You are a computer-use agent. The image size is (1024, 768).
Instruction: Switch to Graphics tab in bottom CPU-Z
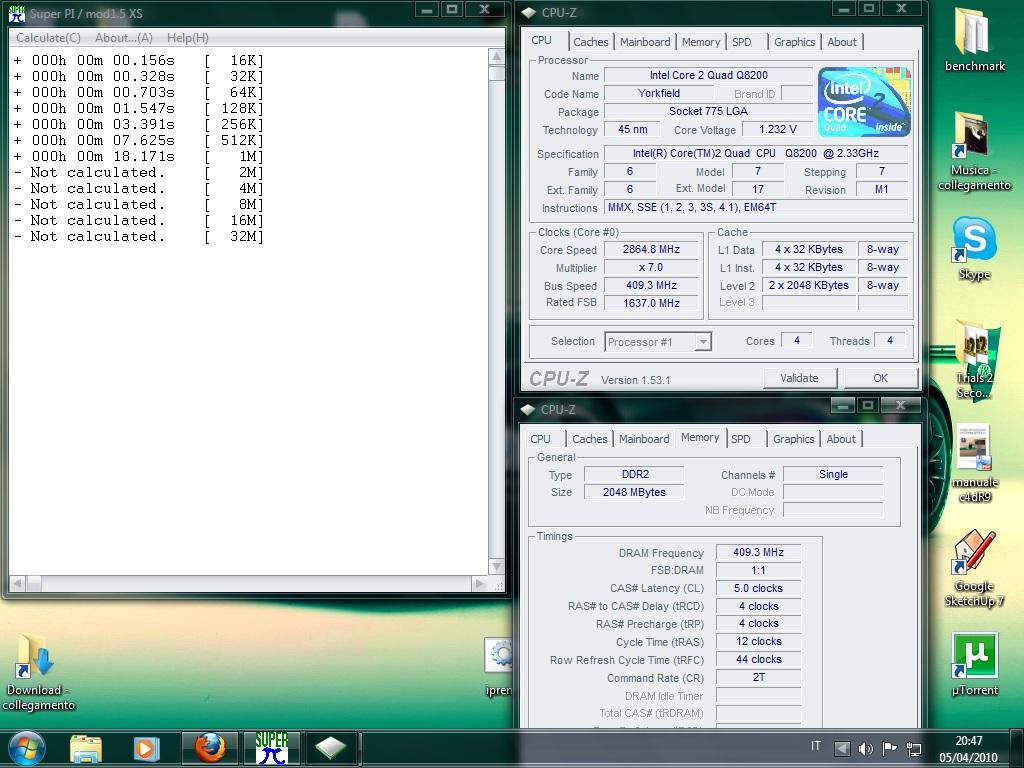[793, 439]
